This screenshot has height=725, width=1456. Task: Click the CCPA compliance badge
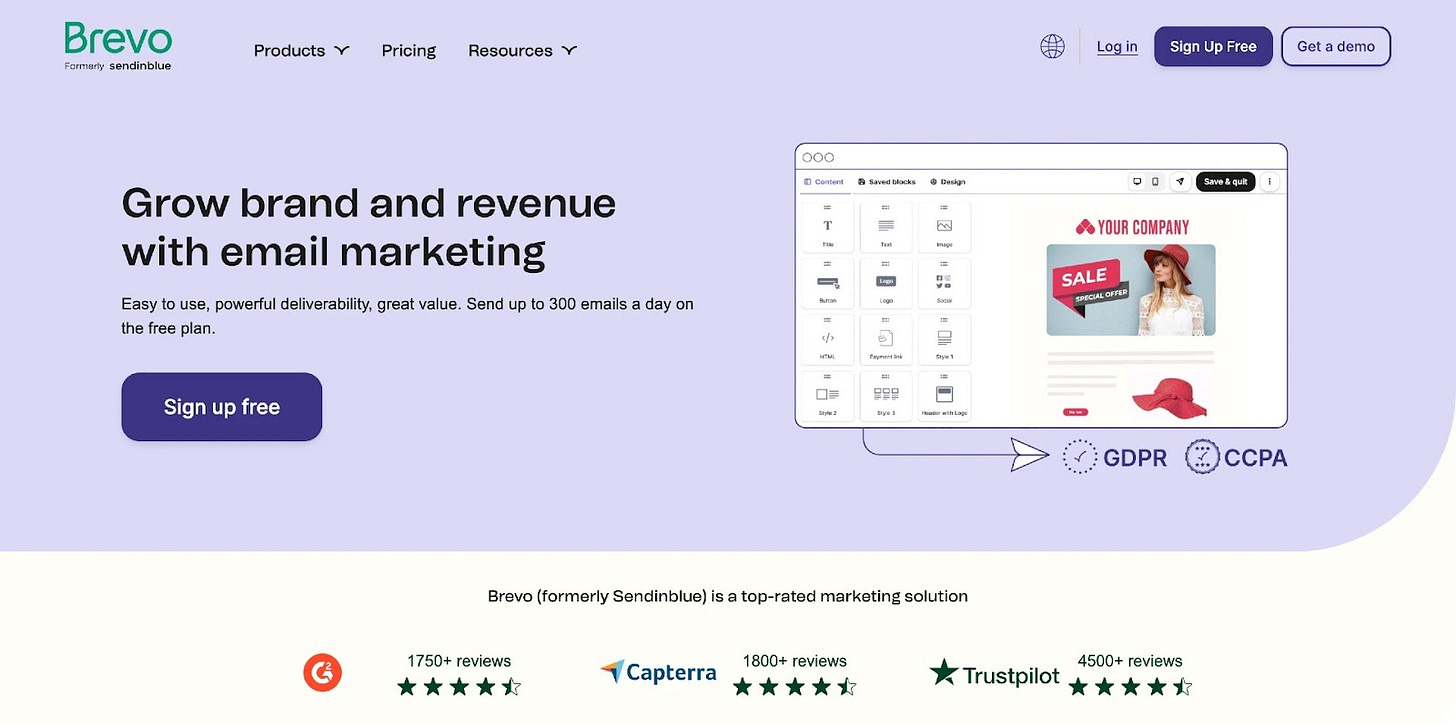pos(1236,457)
